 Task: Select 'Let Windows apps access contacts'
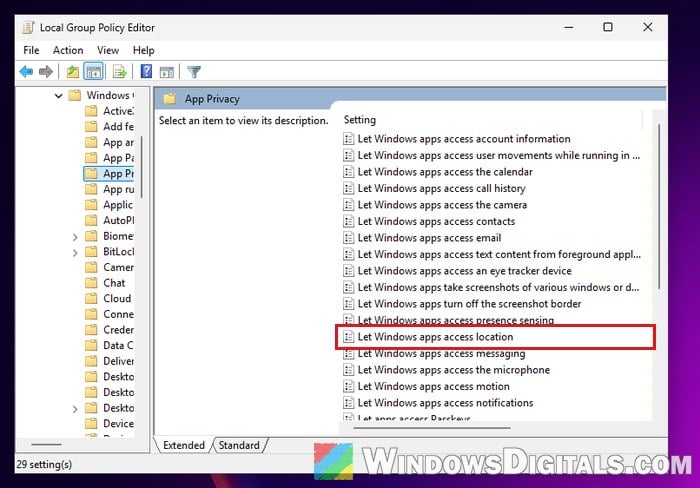click(429, 221)
